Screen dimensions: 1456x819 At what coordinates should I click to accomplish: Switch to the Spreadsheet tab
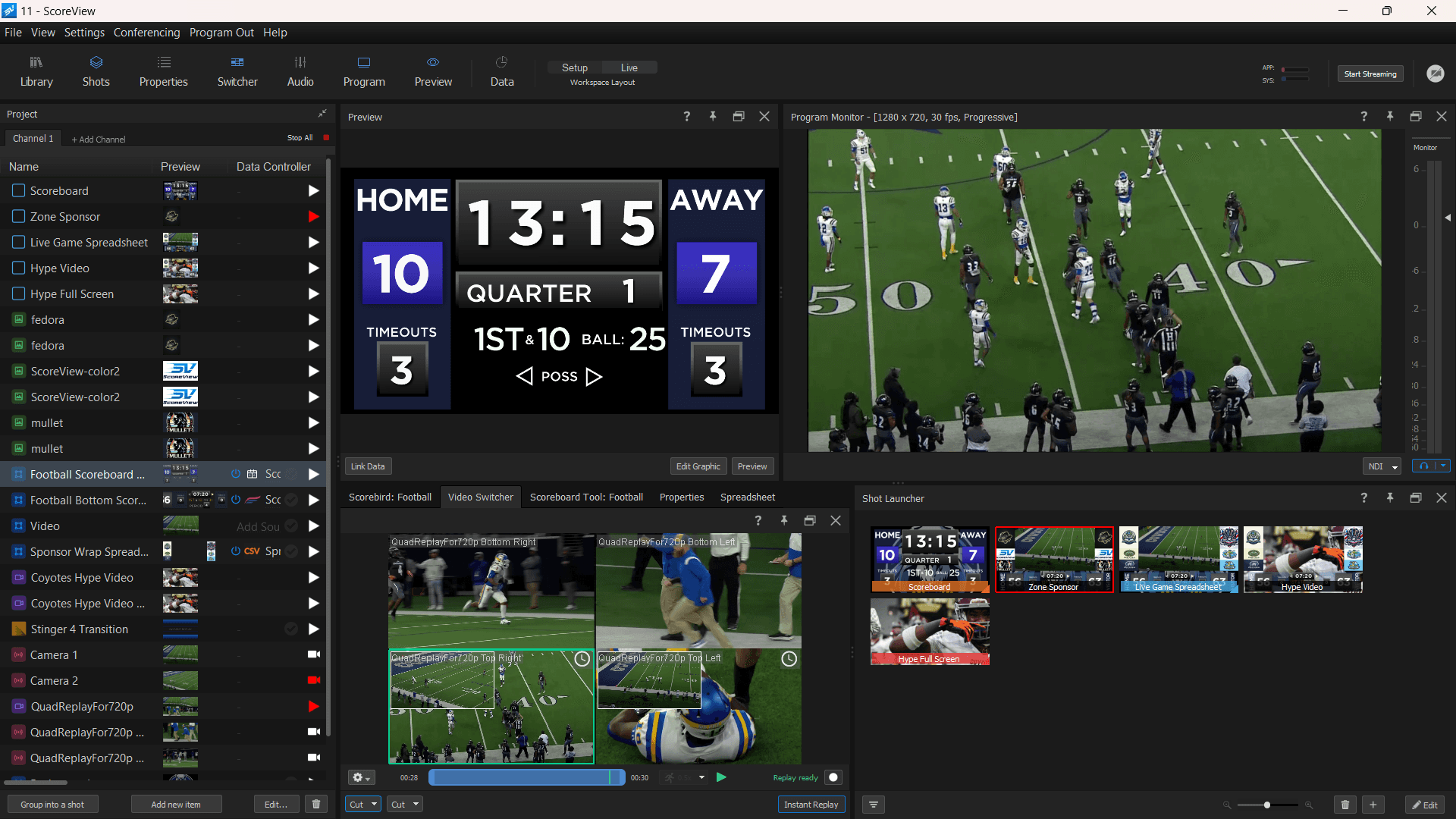747,497
